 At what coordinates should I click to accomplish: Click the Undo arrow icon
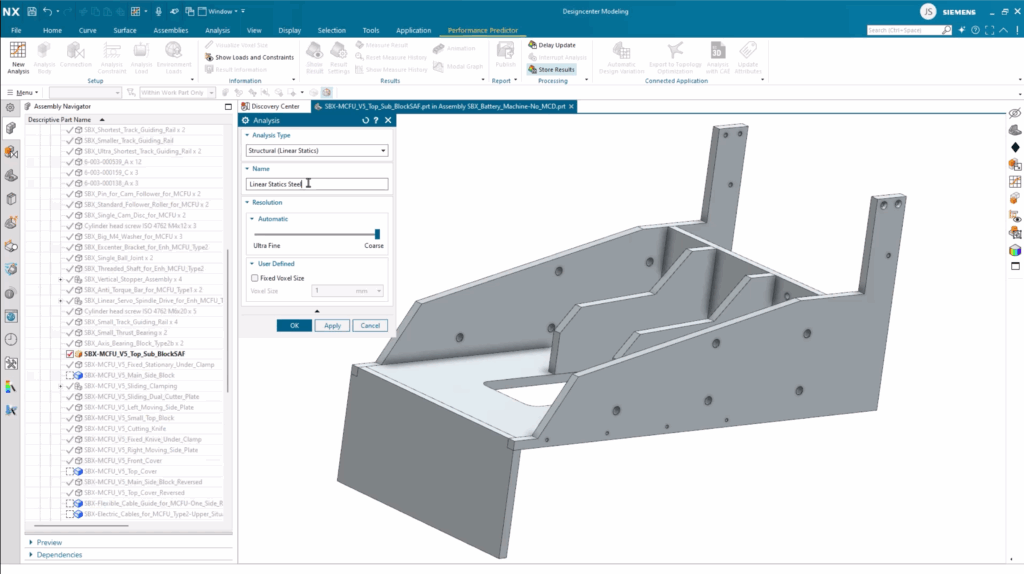point(48,11)
